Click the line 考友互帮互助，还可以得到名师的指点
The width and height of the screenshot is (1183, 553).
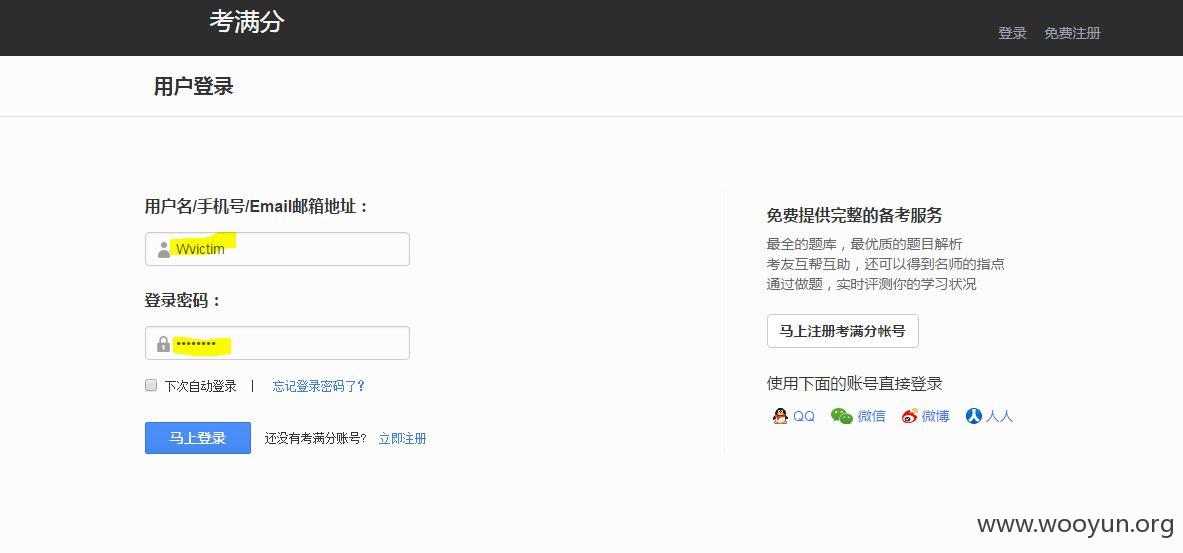tap(886, 264)
